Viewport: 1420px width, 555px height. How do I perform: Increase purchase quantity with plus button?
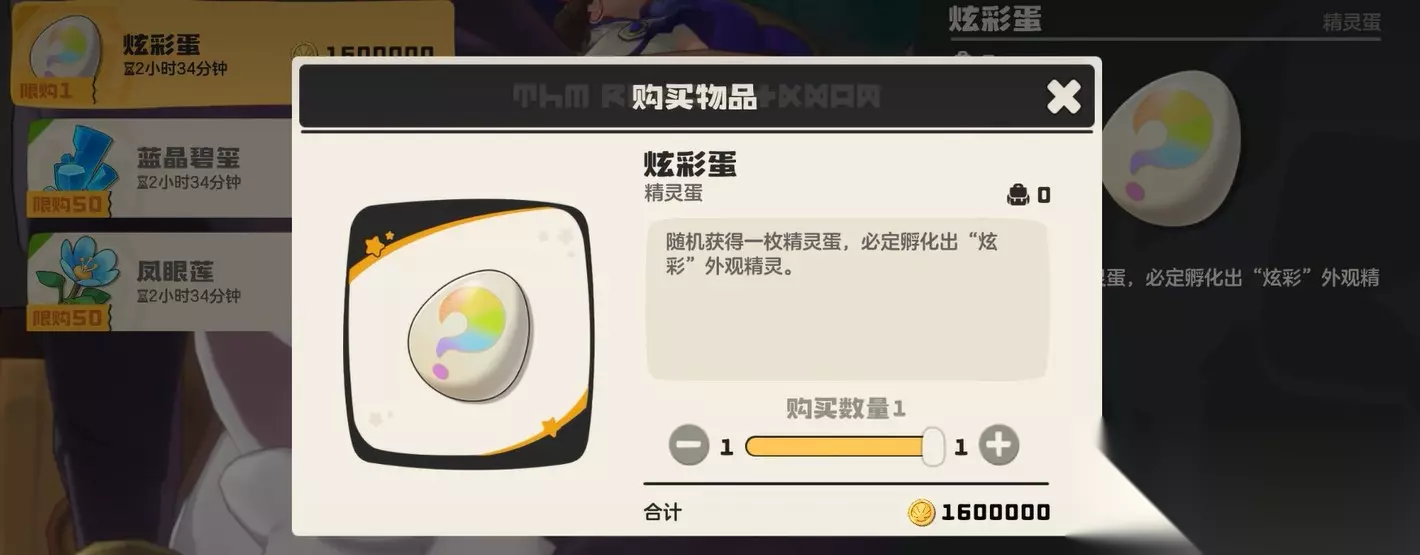999,445
